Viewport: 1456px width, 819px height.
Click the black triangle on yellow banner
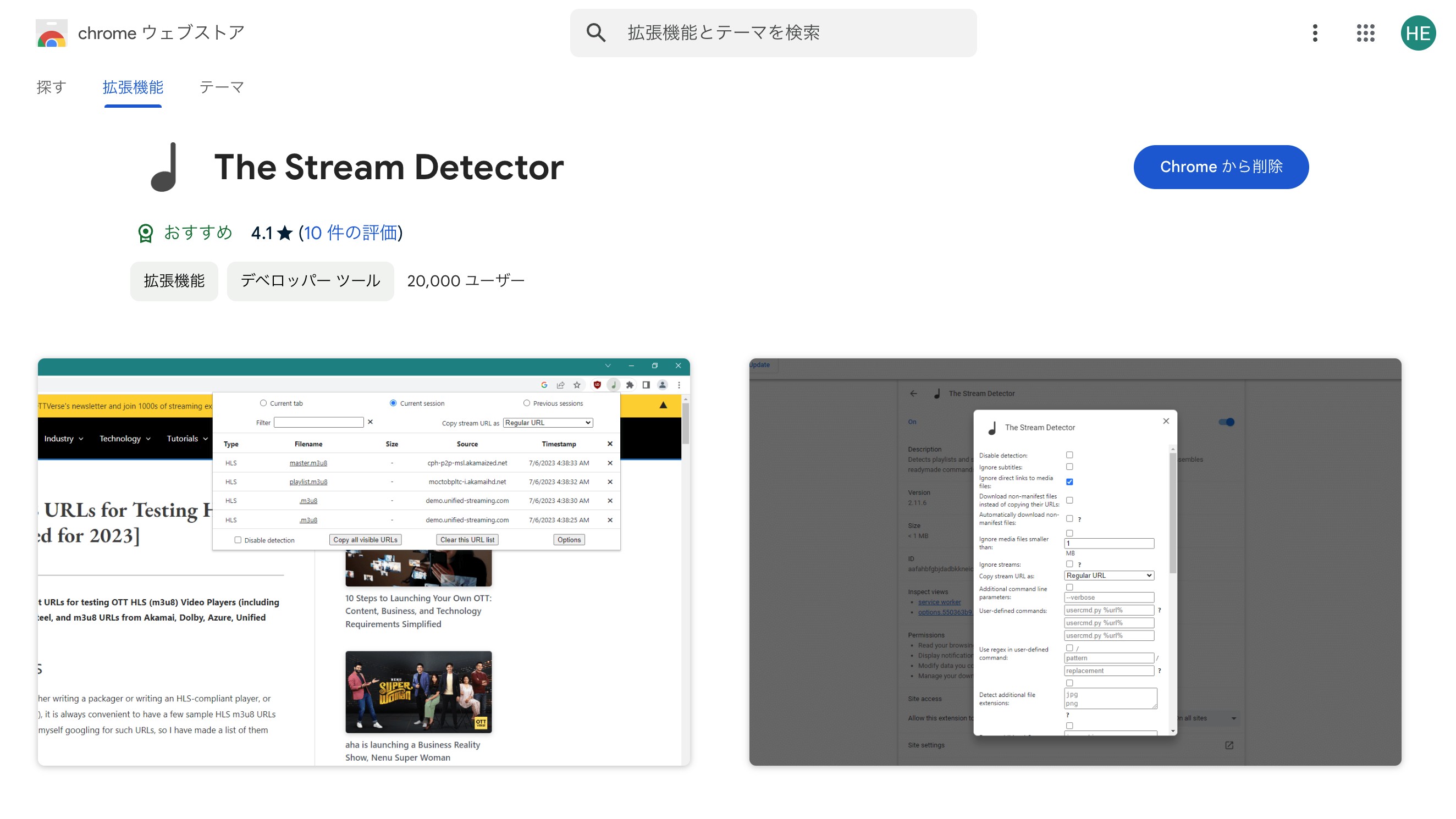click(663, 405)
